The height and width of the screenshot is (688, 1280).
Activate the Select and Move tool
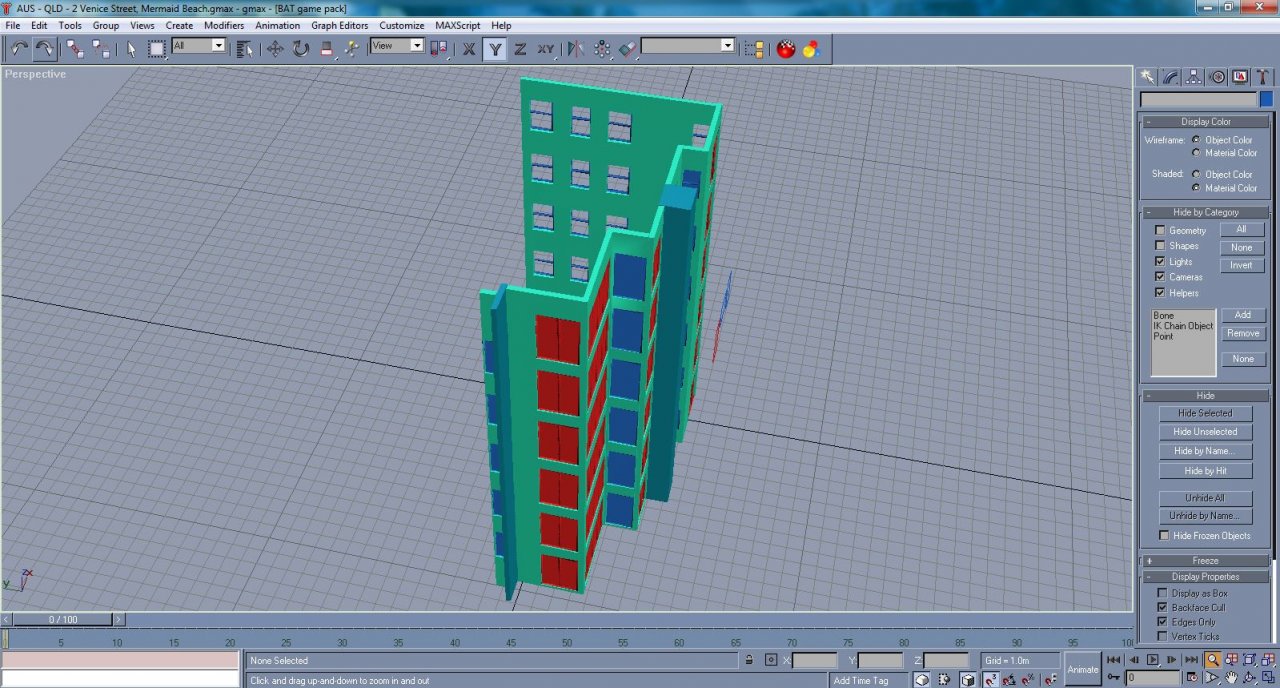[275, 48]
